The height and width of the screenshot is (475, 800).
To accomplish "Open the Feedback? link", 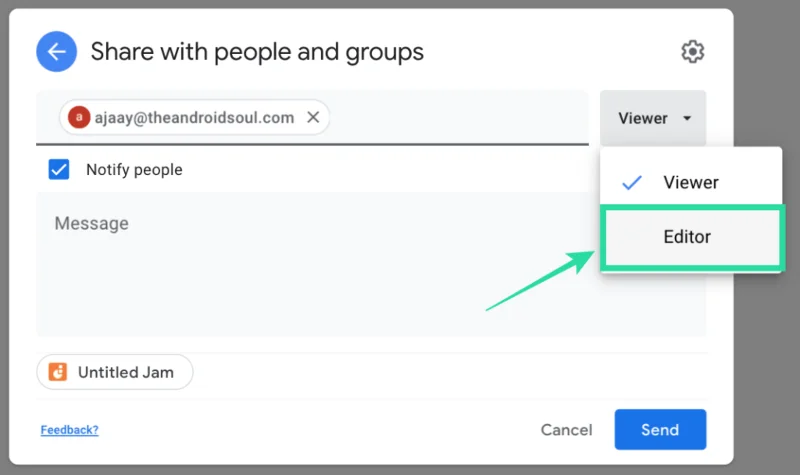I will (69, 430).
